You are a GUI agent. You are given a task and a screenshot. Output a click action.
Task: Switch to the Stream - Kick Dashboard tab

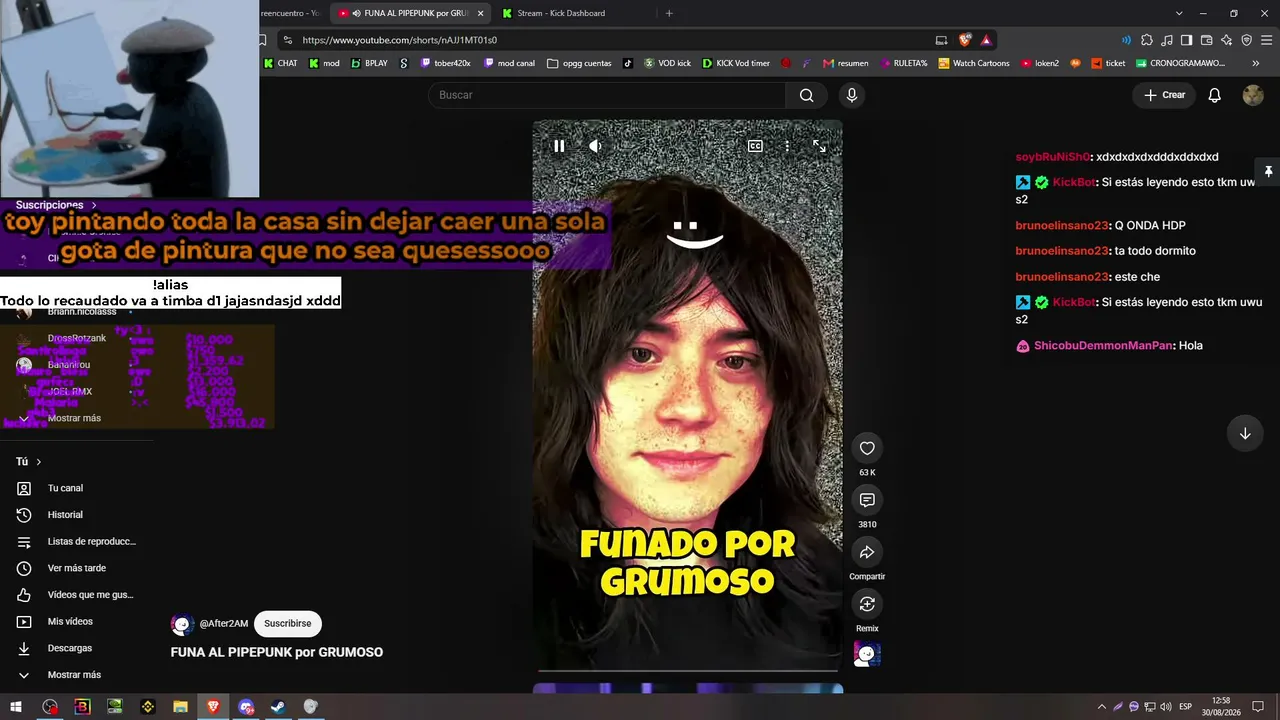[560, 13]
